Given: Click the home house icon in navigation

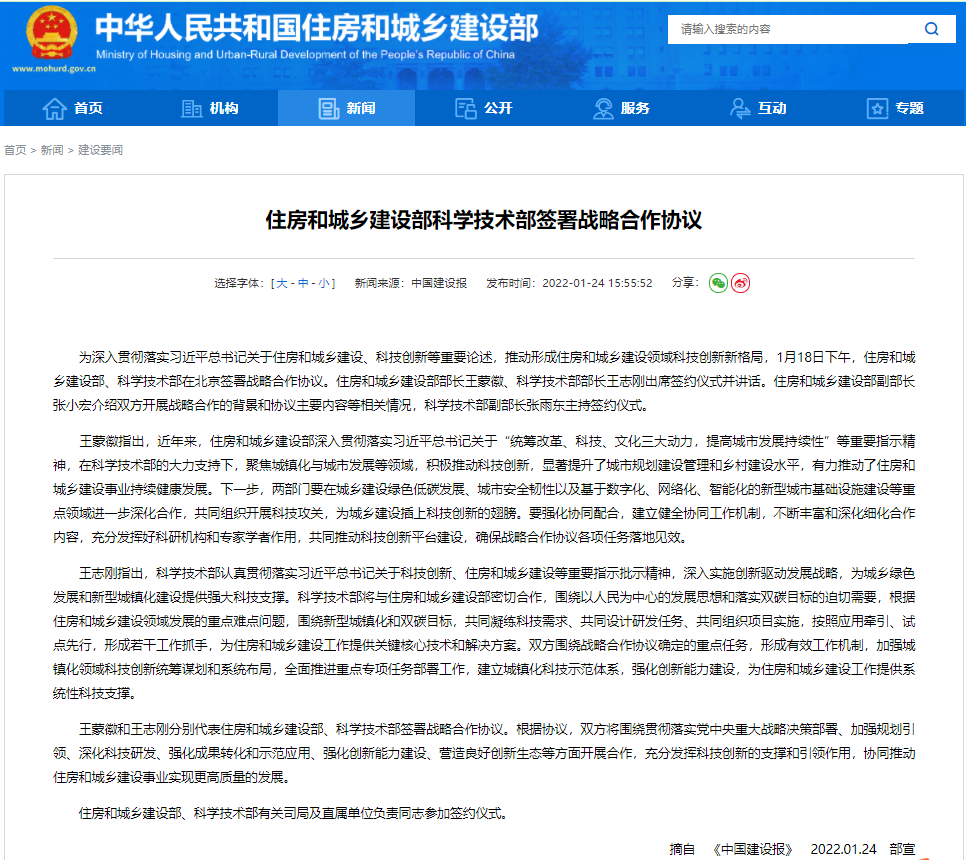Looking at the screenshot, I should [x=54, y=108].
